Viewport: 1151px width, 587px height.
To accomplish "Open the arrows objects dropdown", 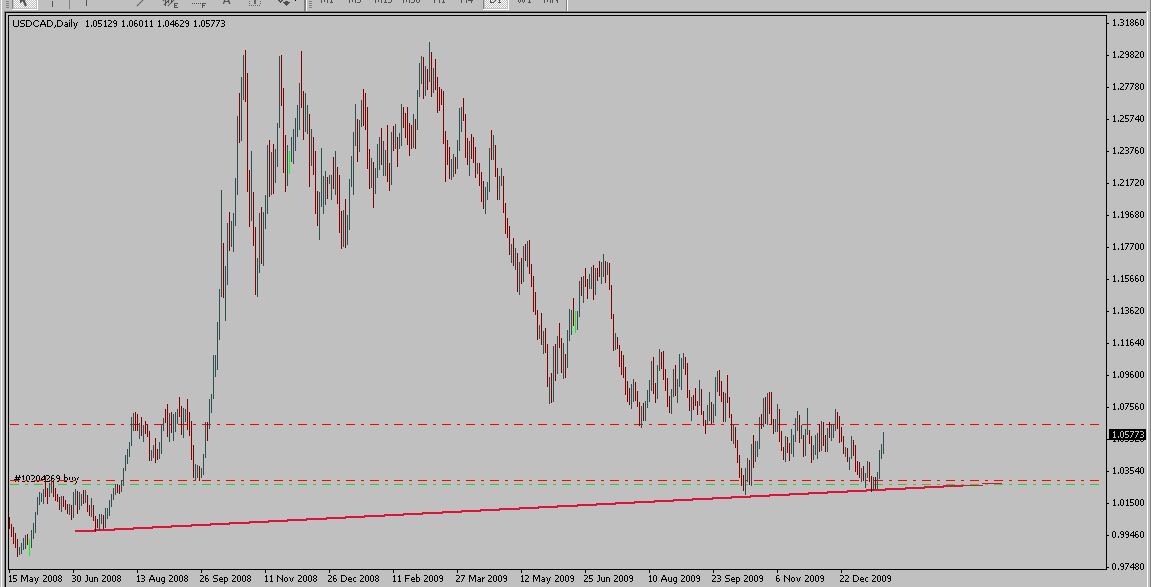I will (x=287, y=3).
